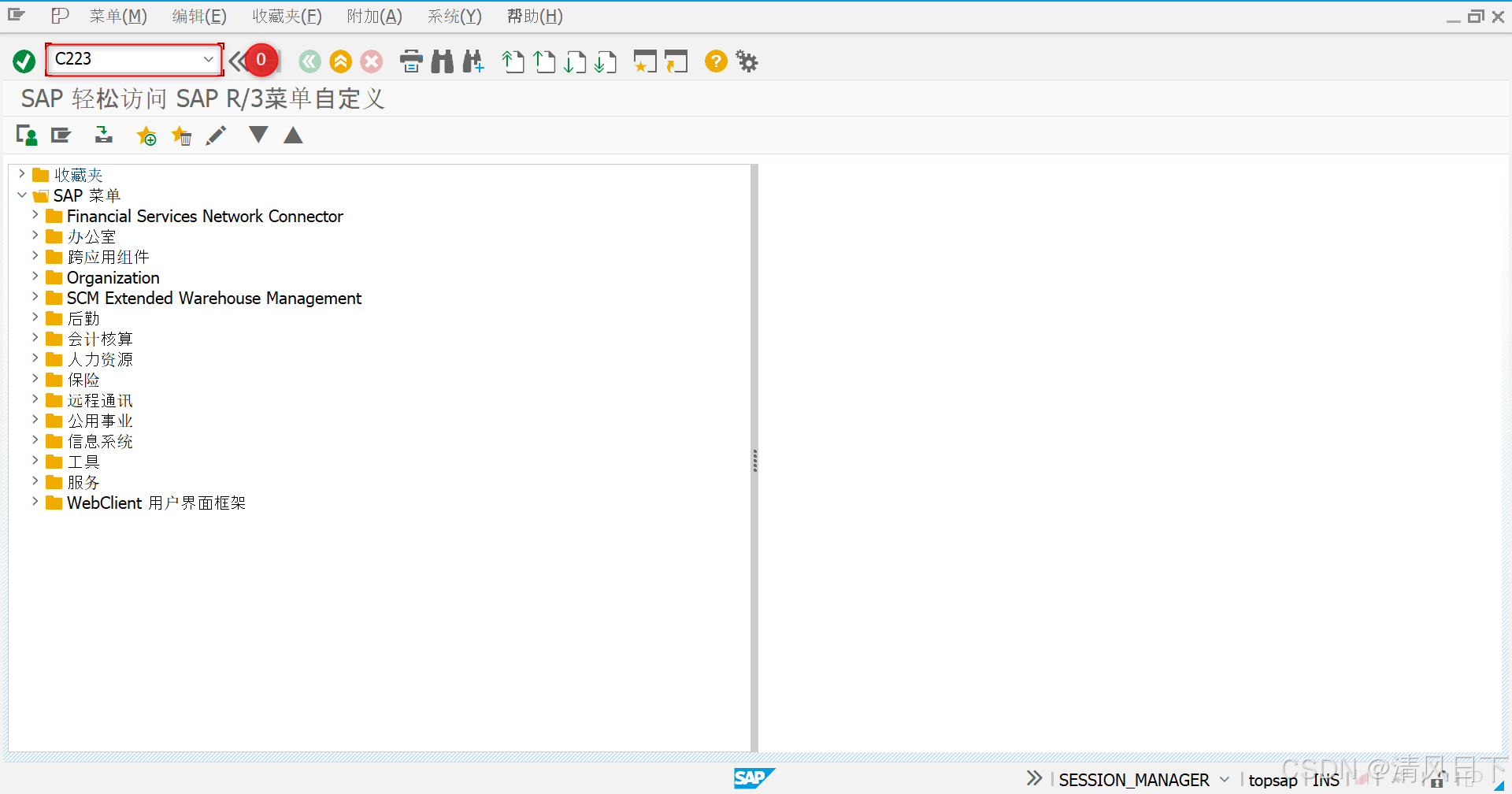Viewport: 1512px width, 794px height.
Task: Open SAP Business Workplace icon
Action: (103, 135)
